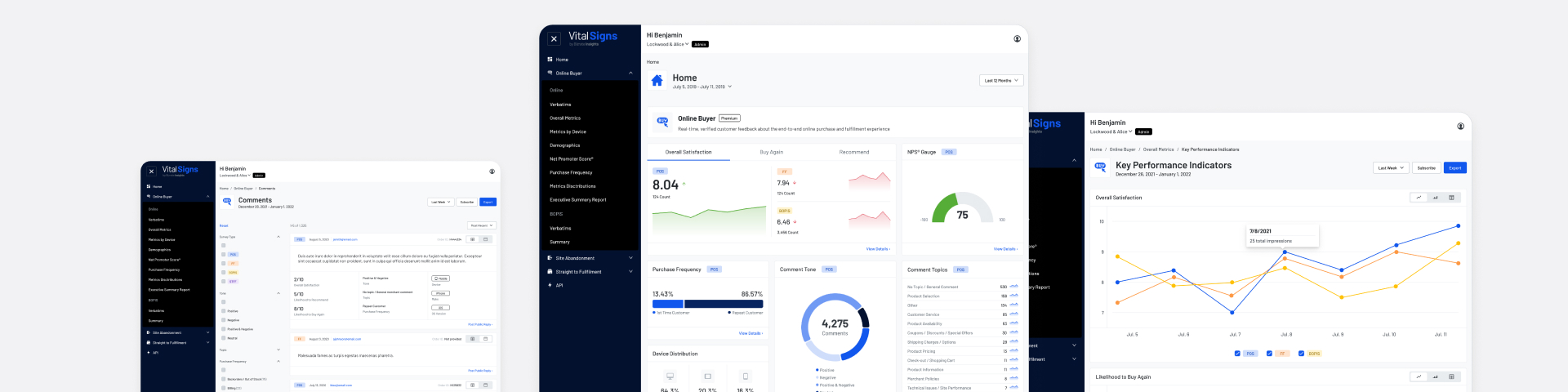Click the Purchase Frequency progress bar
The height and width of the screenshot is (392, 1568).
[x=707, y=304]
